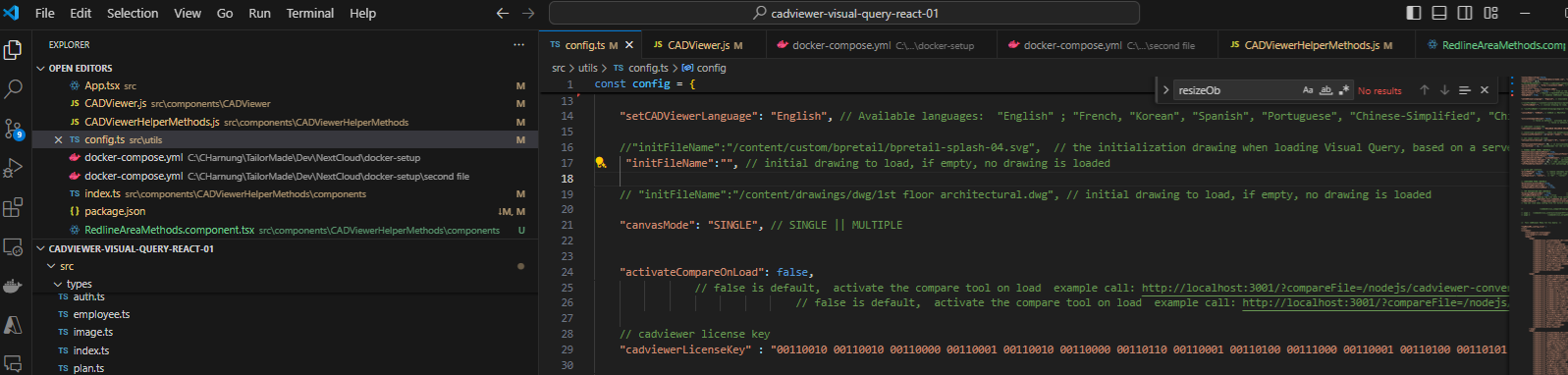The height and width of the screenshot is (375, 1568).
Task: Switch to CADViewerHelperMethods.js tab
Action: 1318,45
